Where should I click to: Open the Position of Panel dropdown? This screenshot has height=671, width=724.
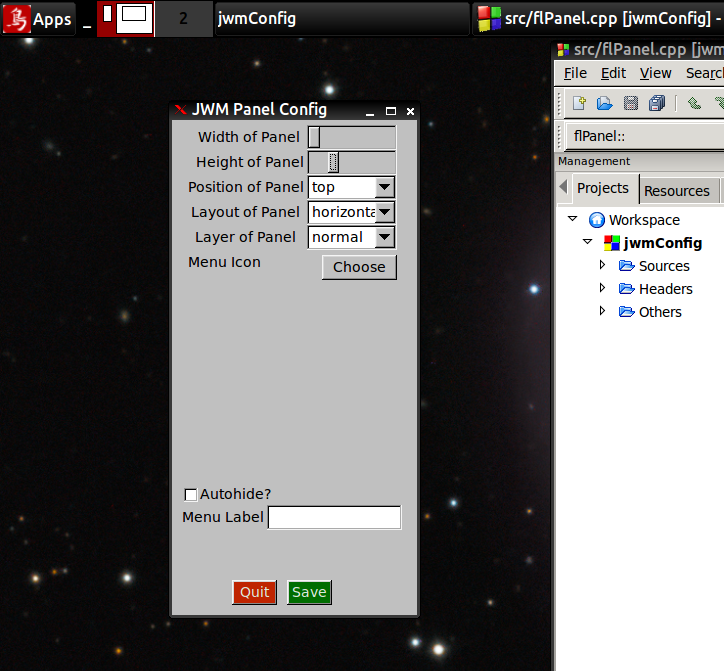tap(385, 187)
